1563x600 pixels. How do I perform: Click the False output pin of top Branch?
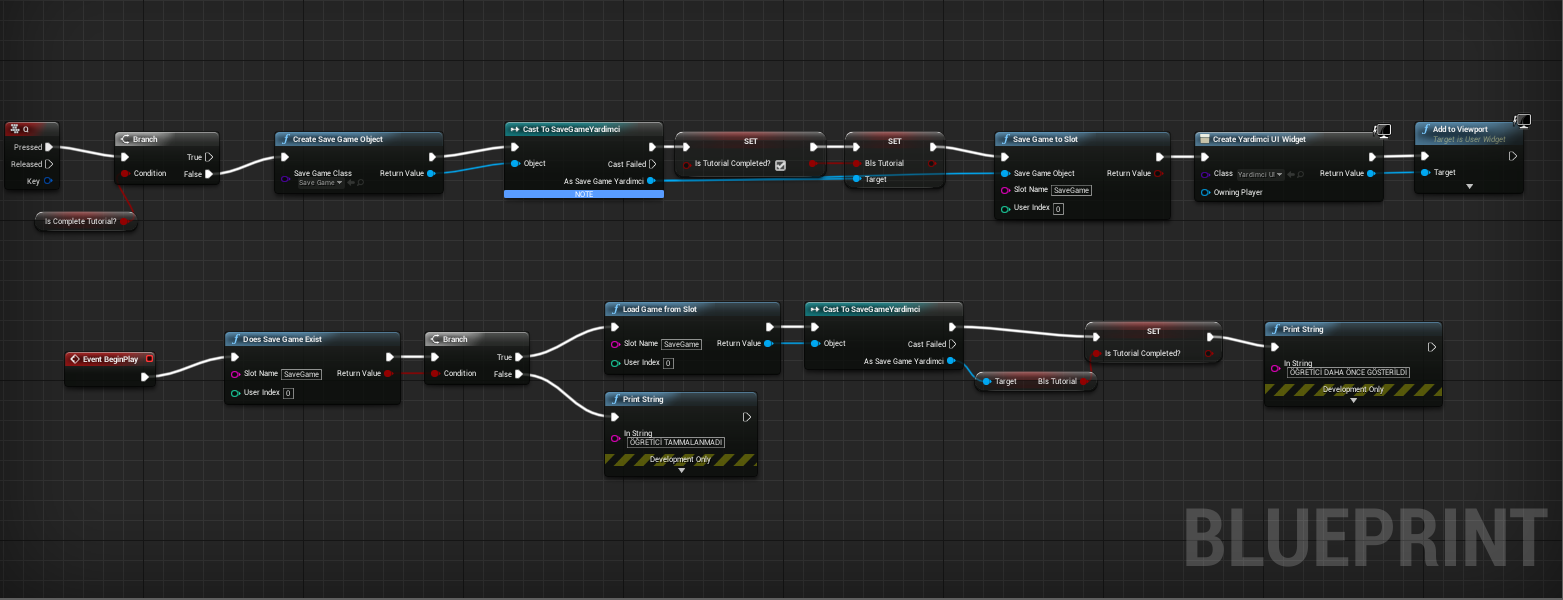209,174
